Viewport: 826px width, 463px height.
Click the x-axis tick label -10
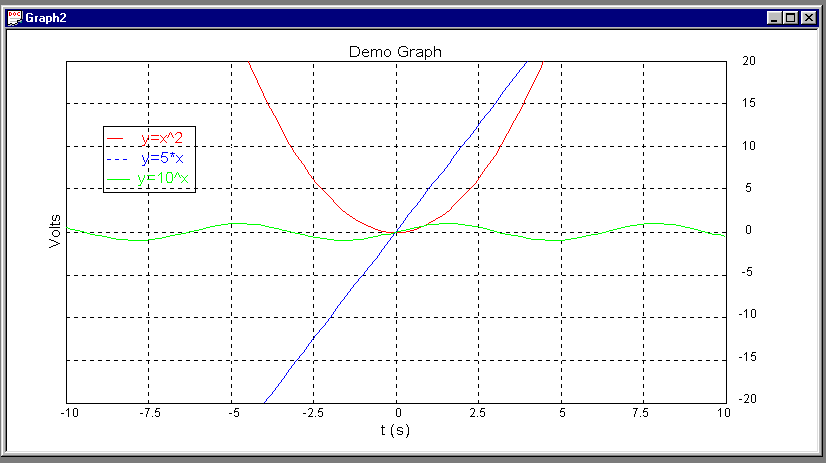(x=70, y=413)
